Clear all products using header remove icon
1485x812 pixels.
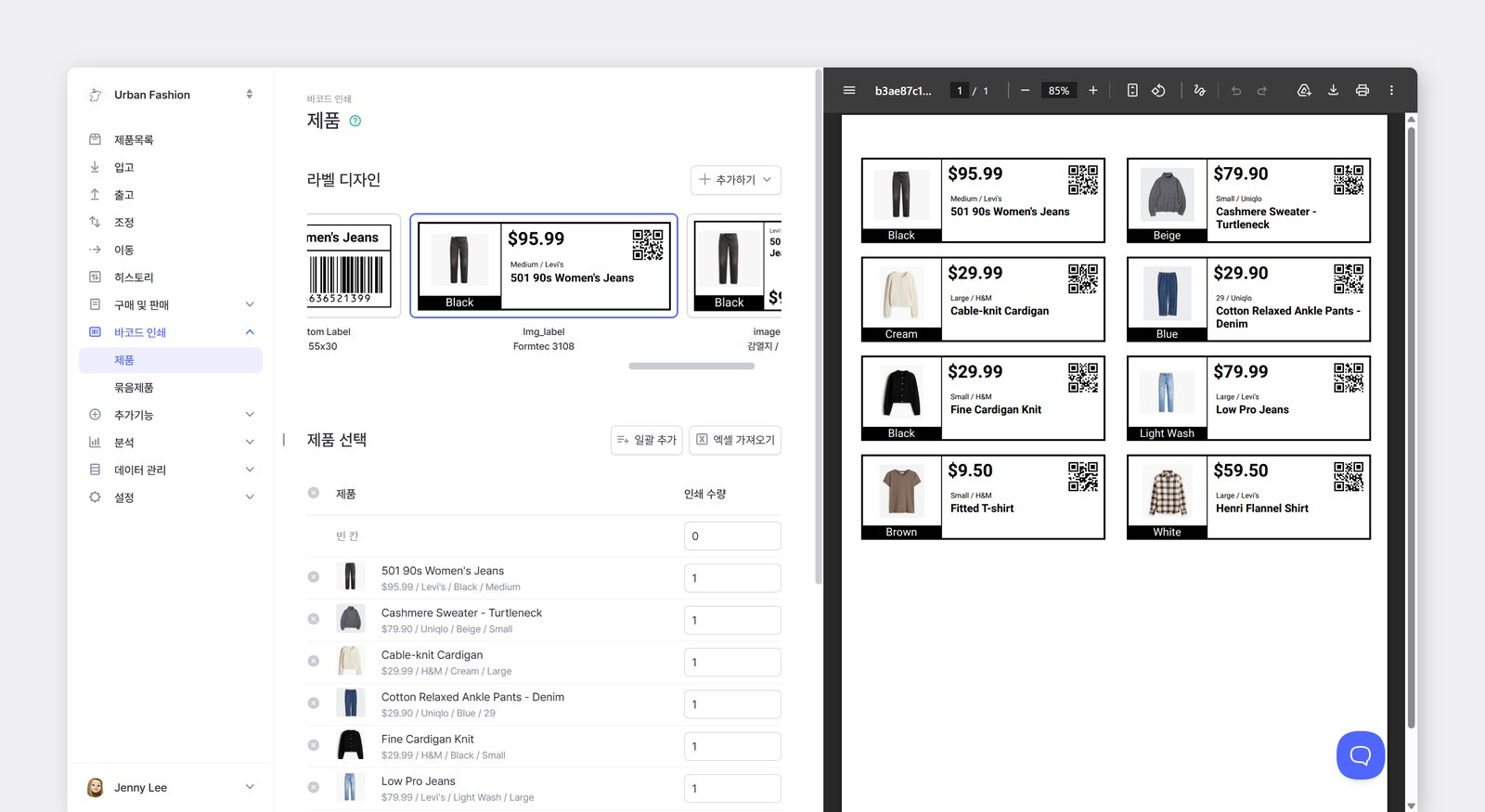click(314, 493)
